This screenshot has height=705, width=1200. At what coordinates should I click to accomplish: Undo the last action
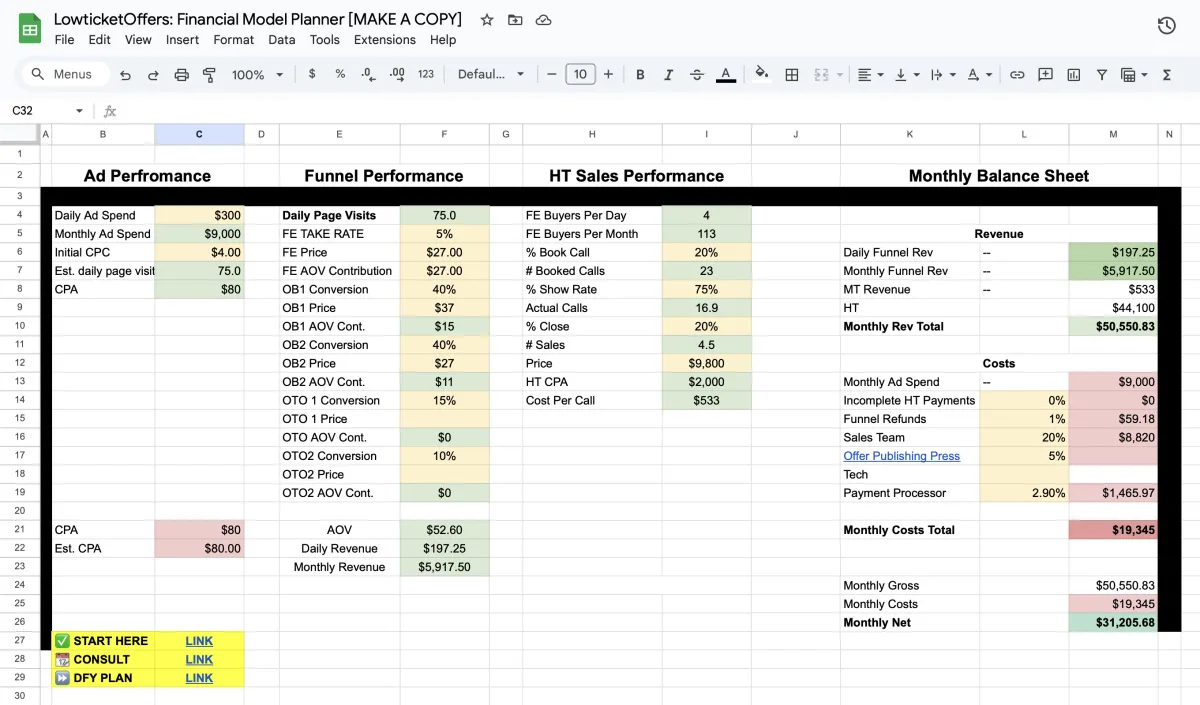125,74
